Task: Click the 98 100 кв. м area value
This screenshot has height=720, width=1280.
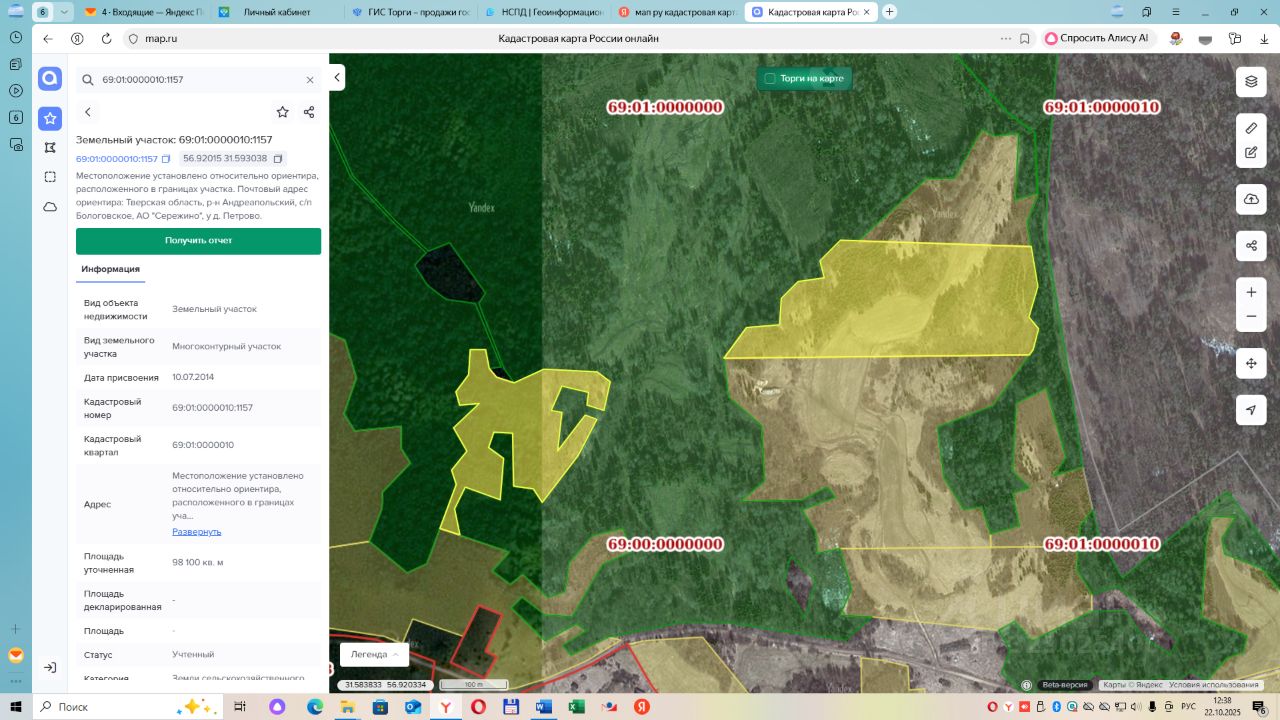Action: tap(198, 562)
